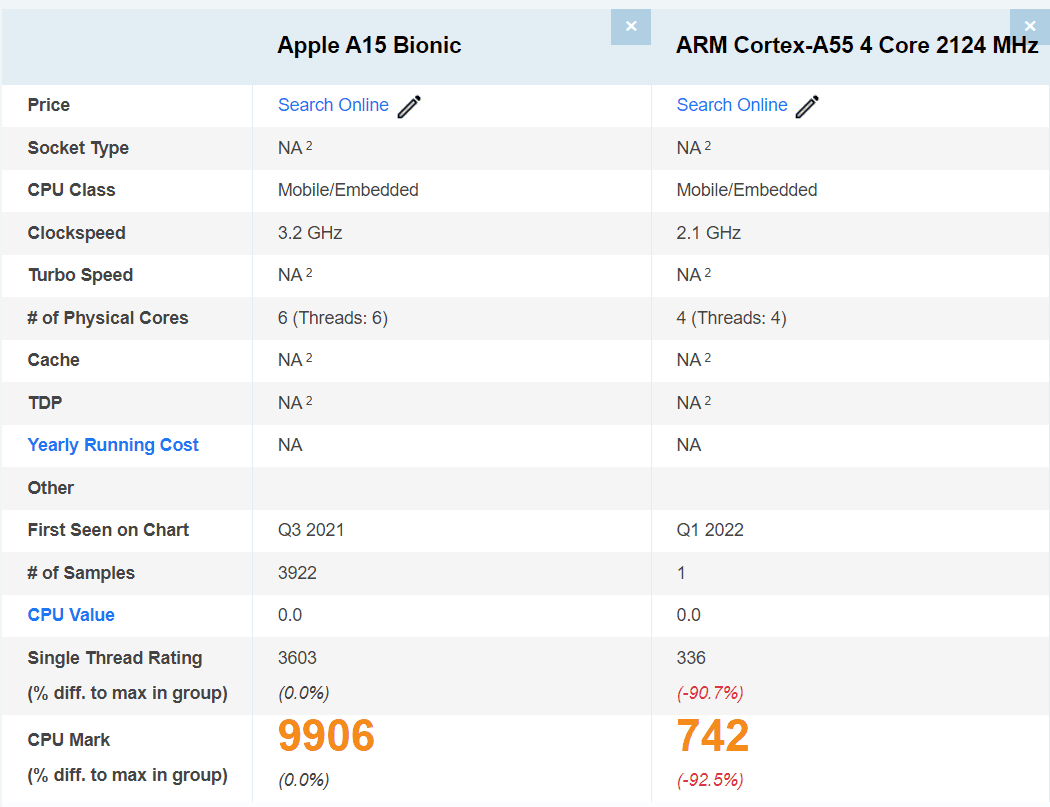Click the # of Samples label
The height and width of the screenshot is (807, 1050).
pyautogui.click(x=81, y=573)
